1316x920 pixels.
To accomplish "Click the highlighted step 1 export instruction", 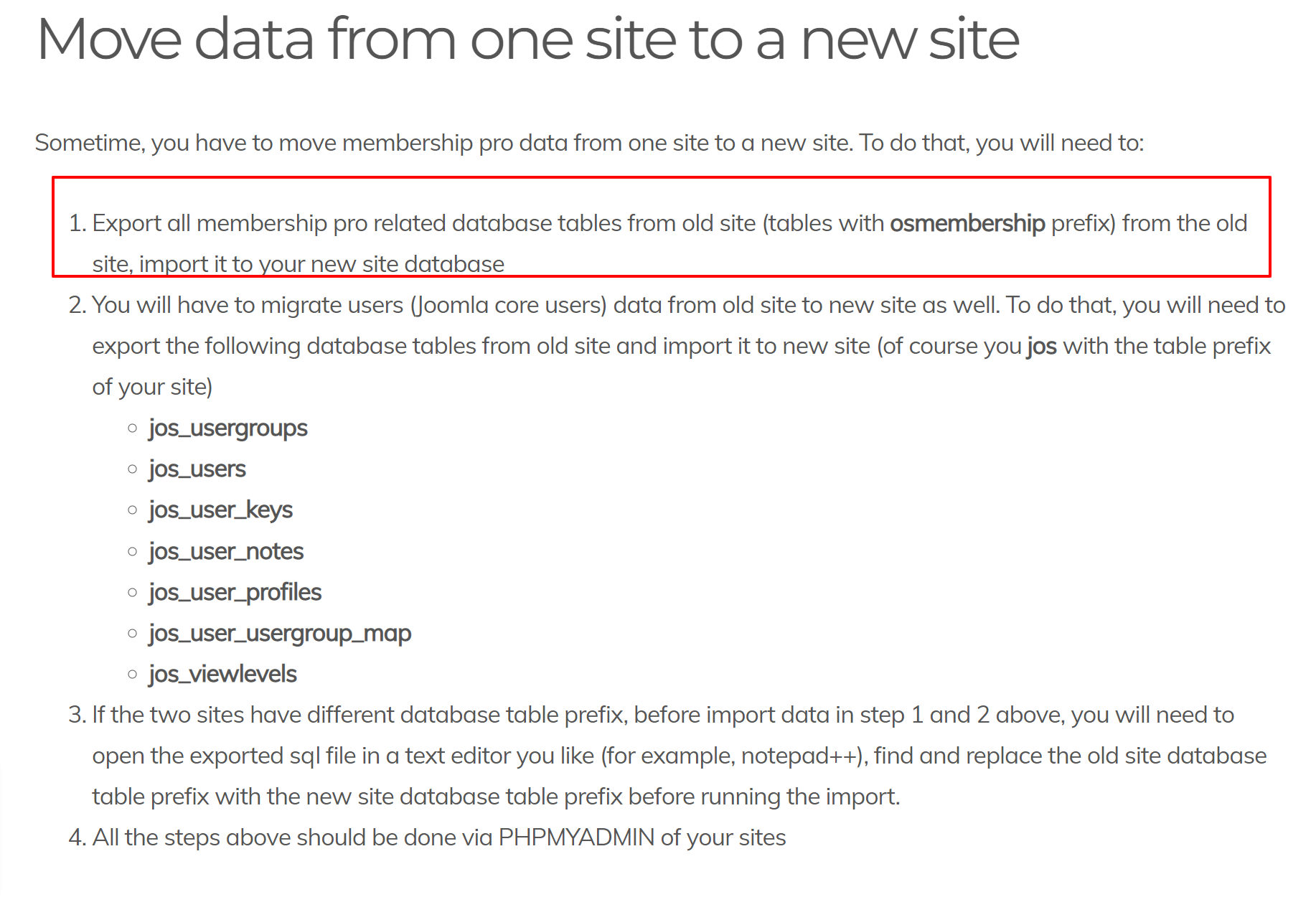I will click(661, 226).
